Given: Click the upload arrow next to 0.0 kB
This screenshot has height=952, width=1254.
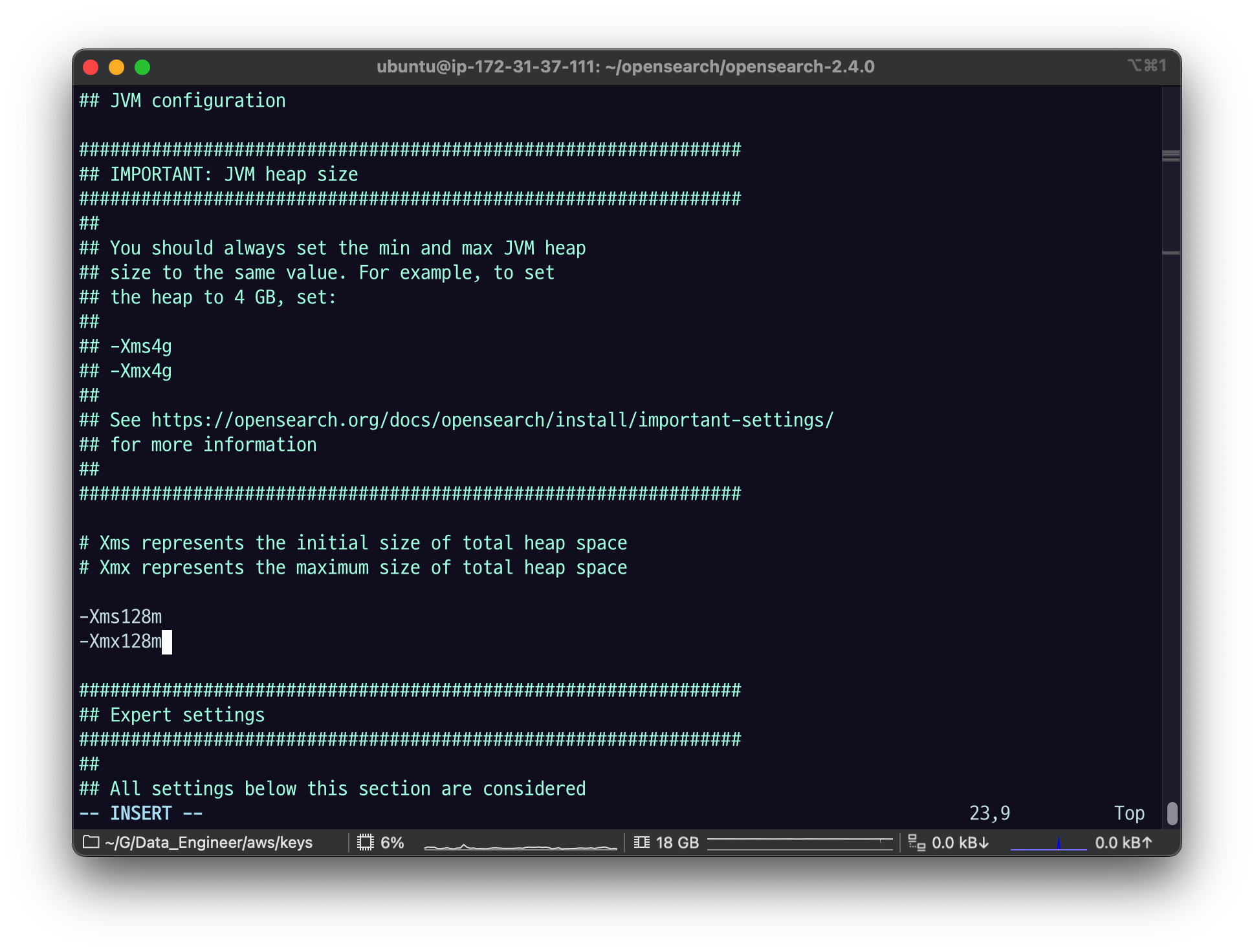Looking at the screenshot, I should click(x=1147, y=843).
